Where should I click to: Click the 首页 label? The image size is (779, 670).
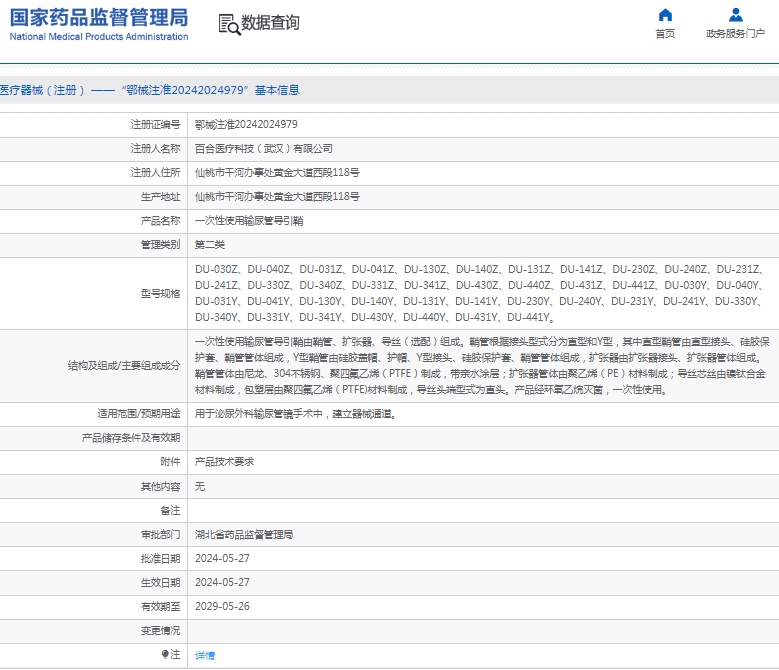[665, 34]
